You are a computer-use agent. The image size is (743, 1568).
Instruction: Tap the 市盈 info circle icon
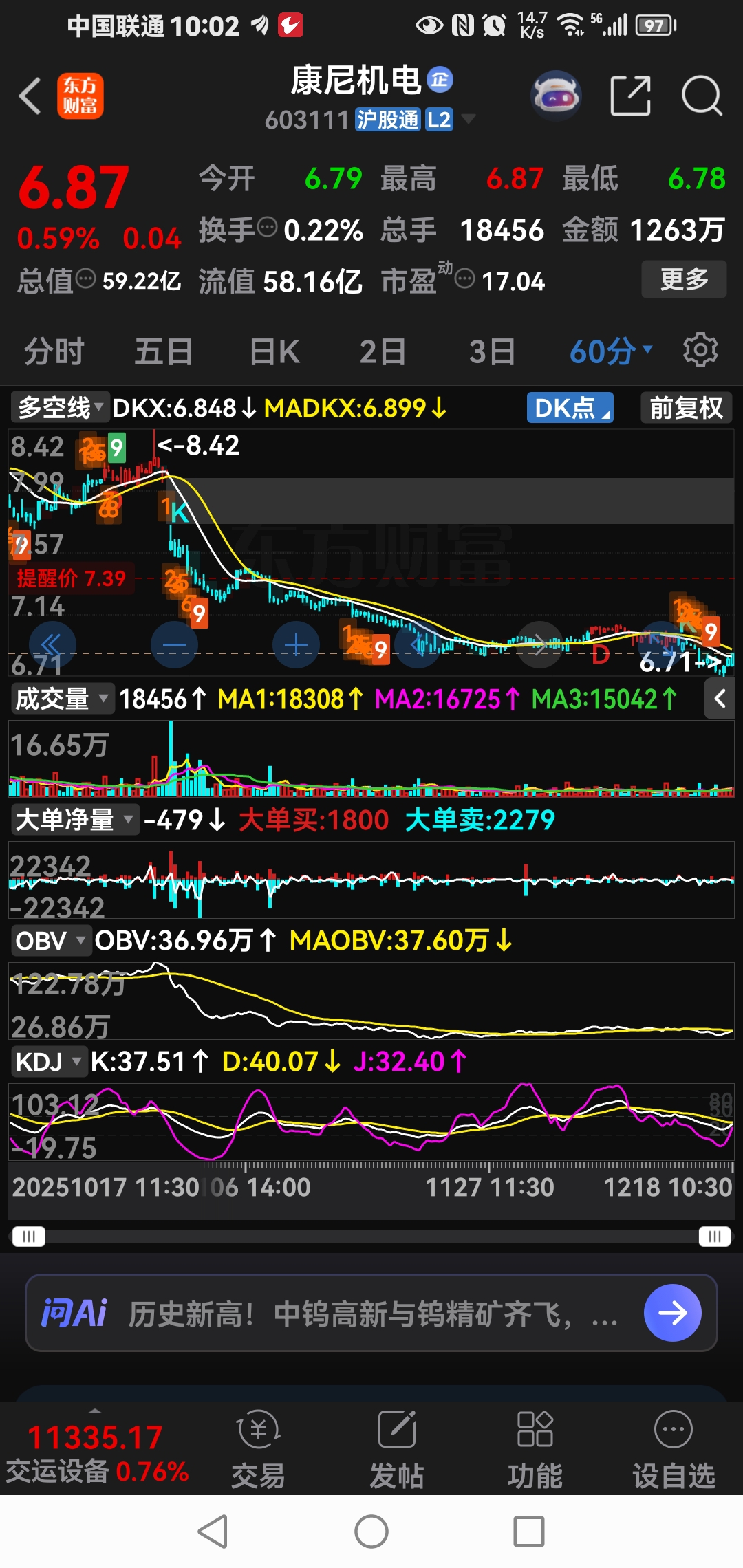(465, 279)
